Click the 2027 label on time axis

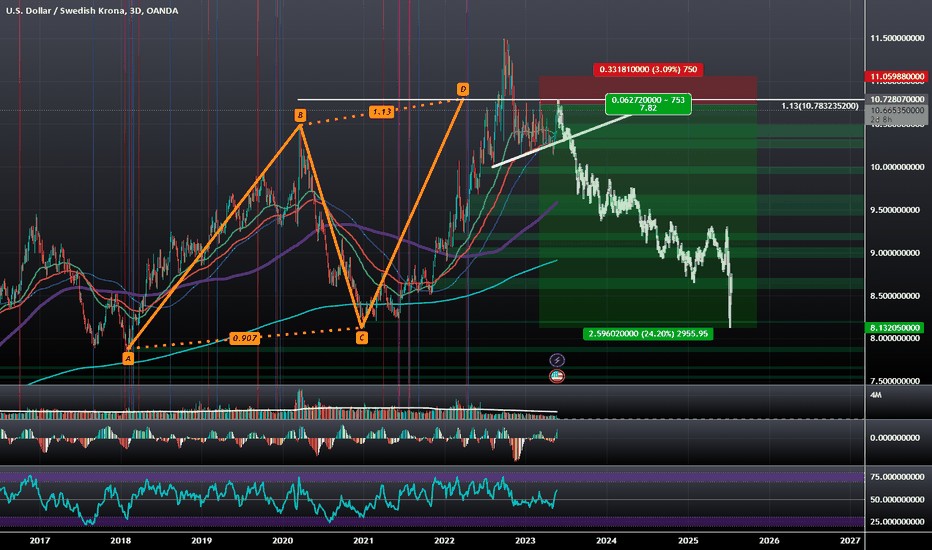(850, 540)
